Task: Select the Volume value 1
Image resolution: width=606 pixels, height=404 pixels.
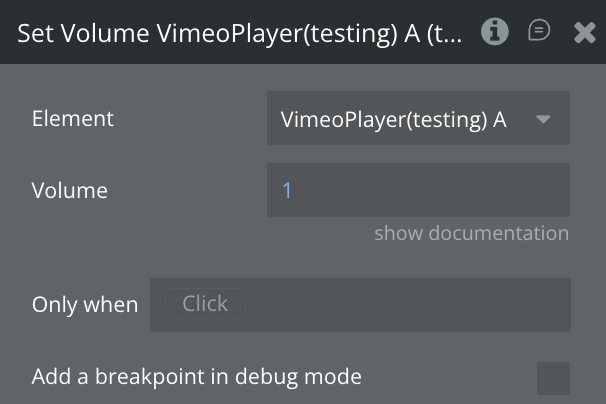Action: tap(287, 190)
